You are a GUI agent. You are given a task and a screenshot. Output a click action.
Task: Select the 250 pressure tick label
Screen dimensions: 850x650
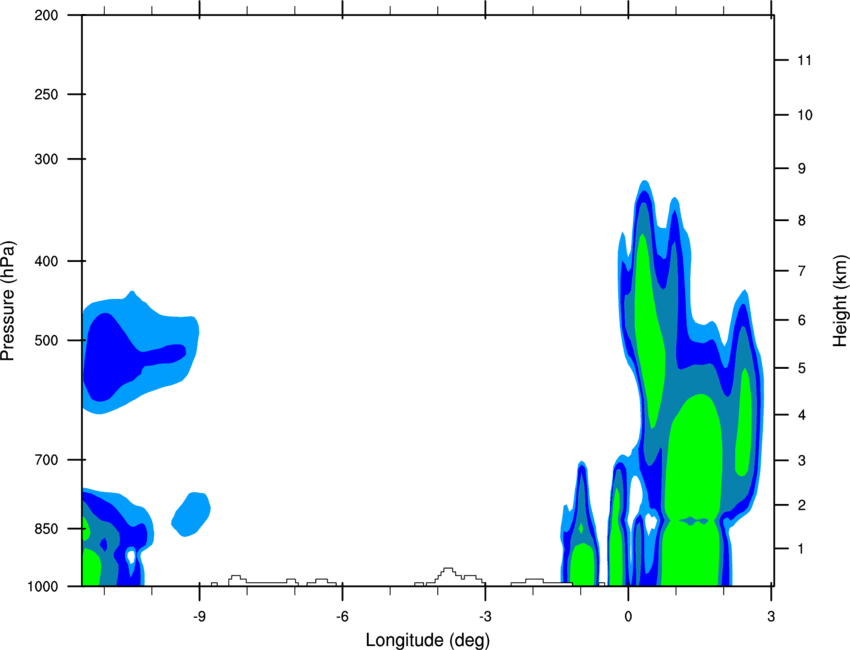click(47, 94)
